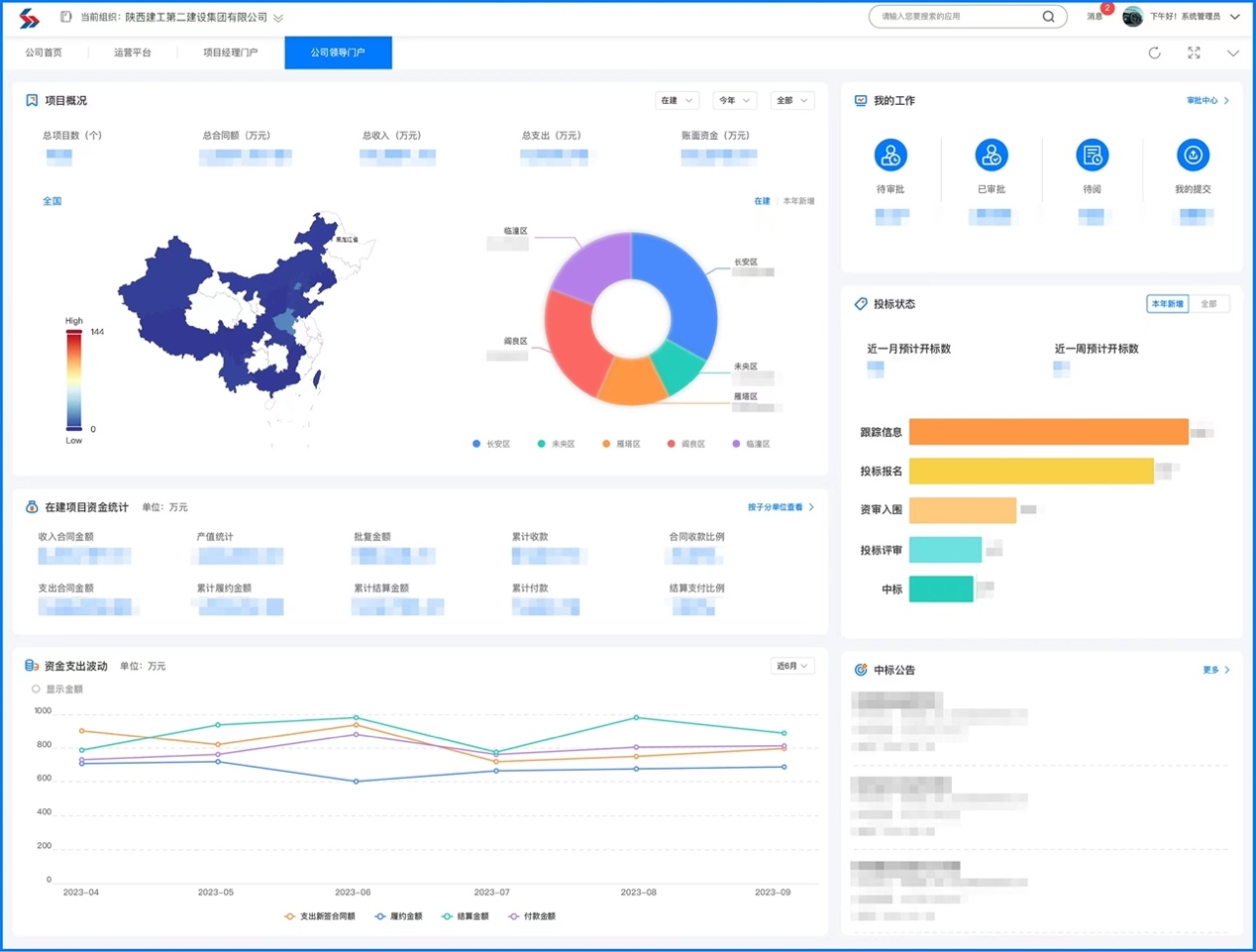Click the 我的工作 panel icon
Screen dimensions: 1256x952
861,100
